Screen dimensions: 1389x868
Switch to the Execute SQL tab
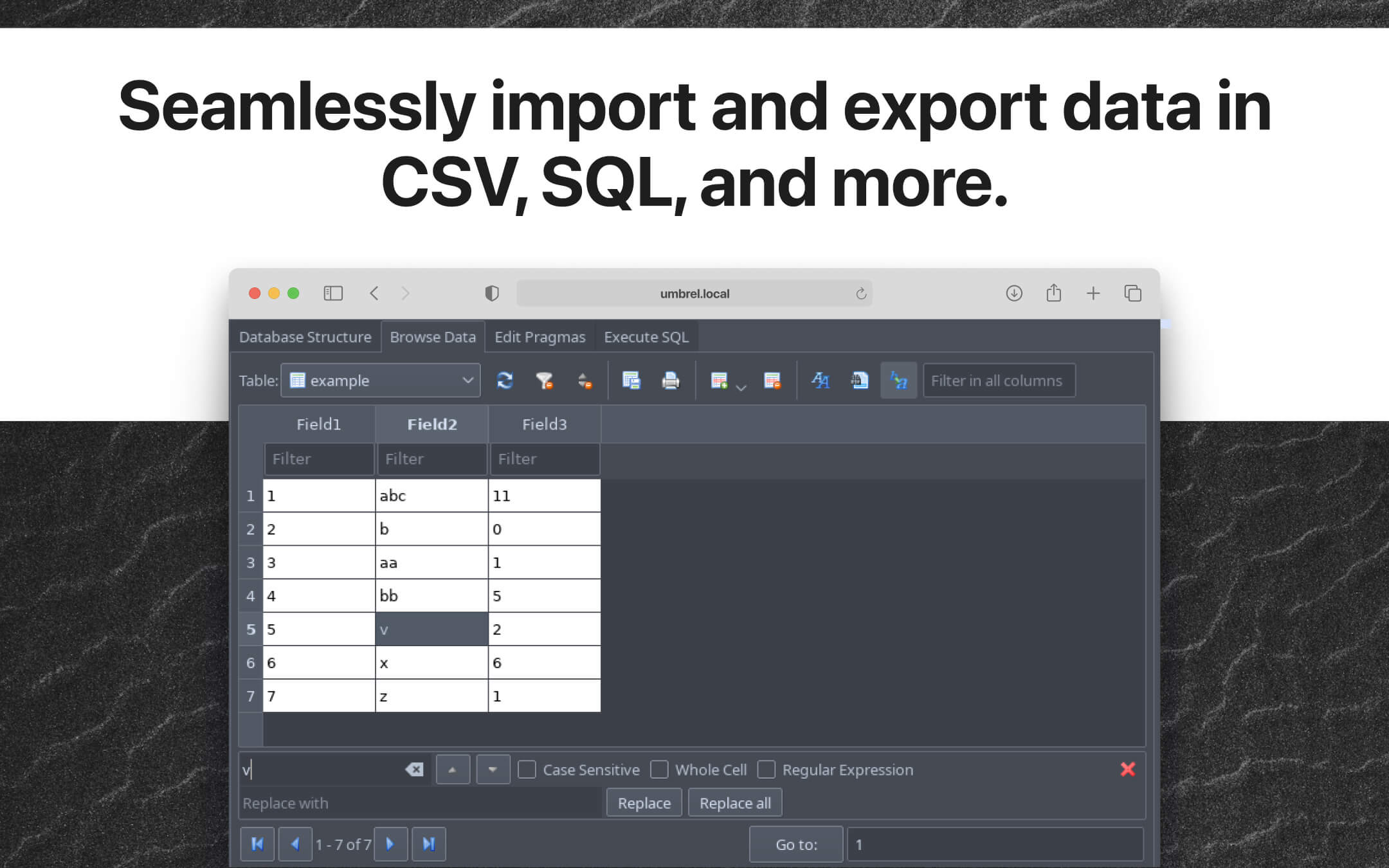click(646, 336)
